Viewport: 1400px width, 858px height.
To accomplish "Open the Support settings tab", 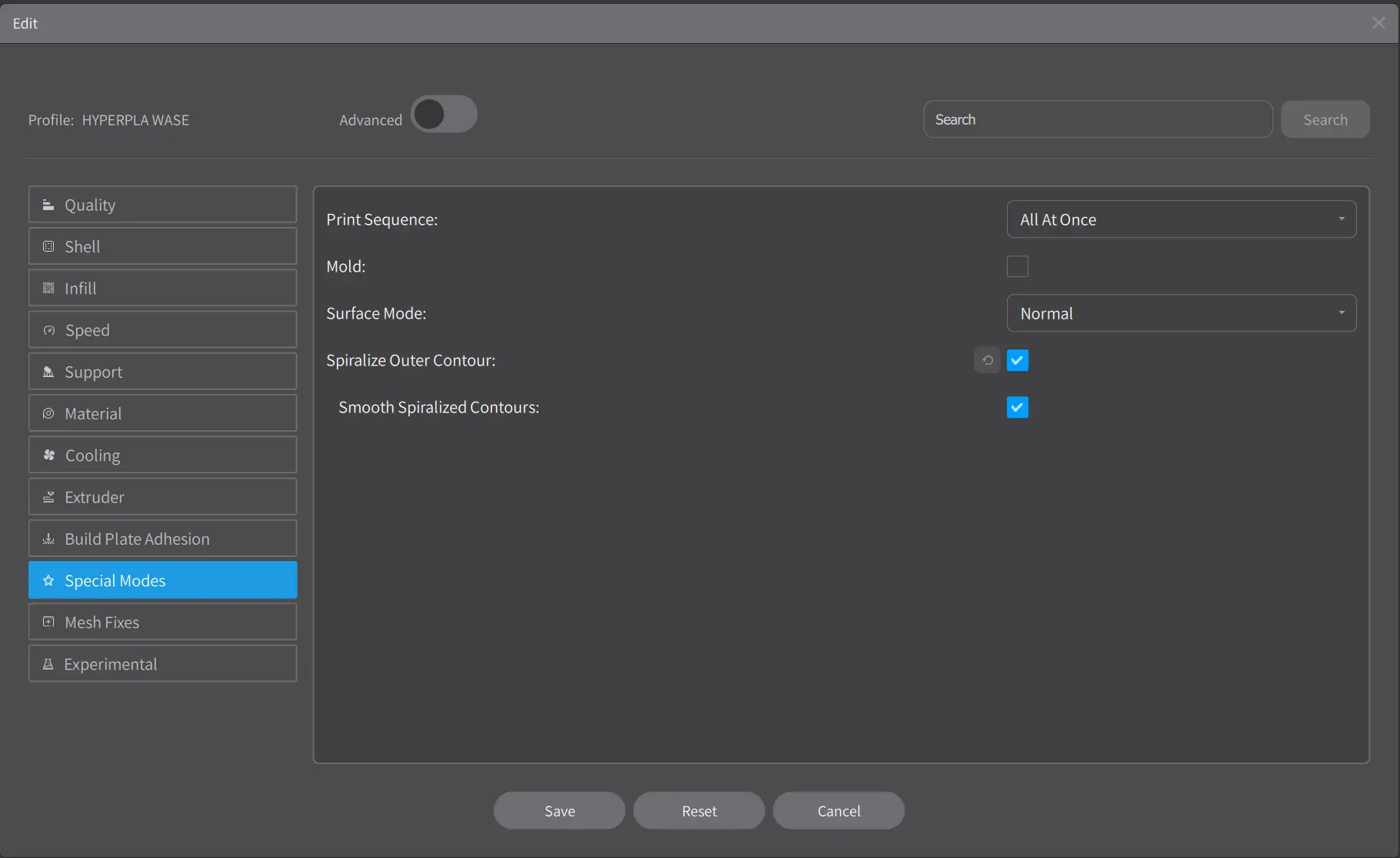I will 162,372.
